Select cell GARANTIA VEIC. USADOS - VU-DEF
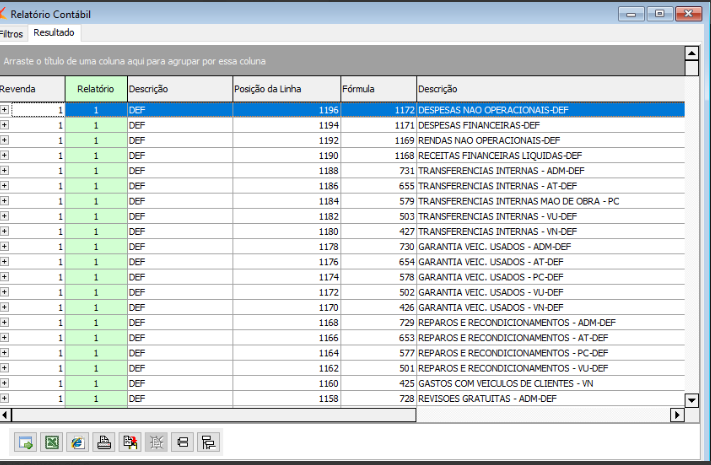Viewport: 711px width, 465px height. tap(550, 292)
